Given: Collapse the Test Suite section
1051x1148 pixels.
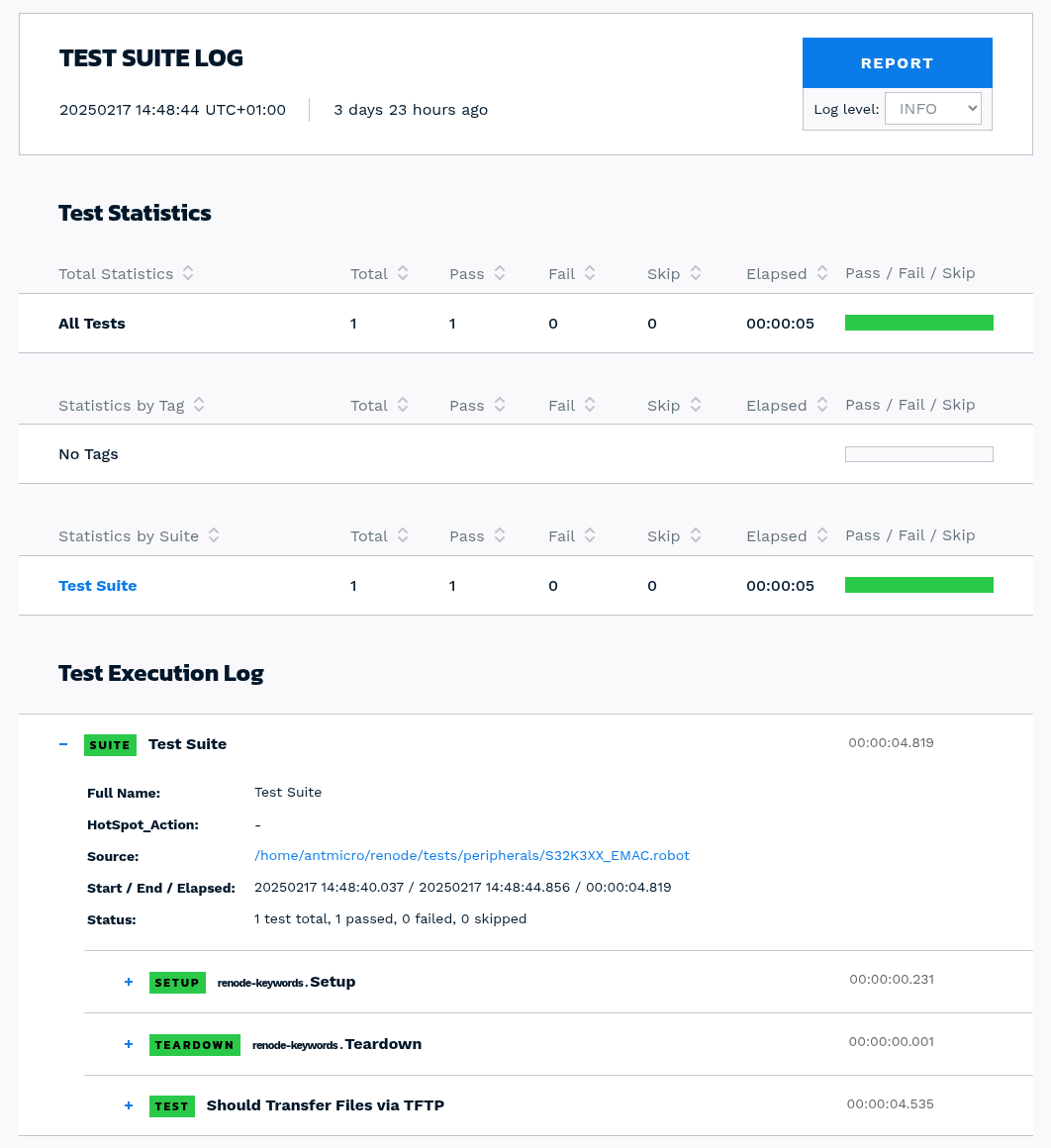Looking at the screenshot, I should [63, 744].
